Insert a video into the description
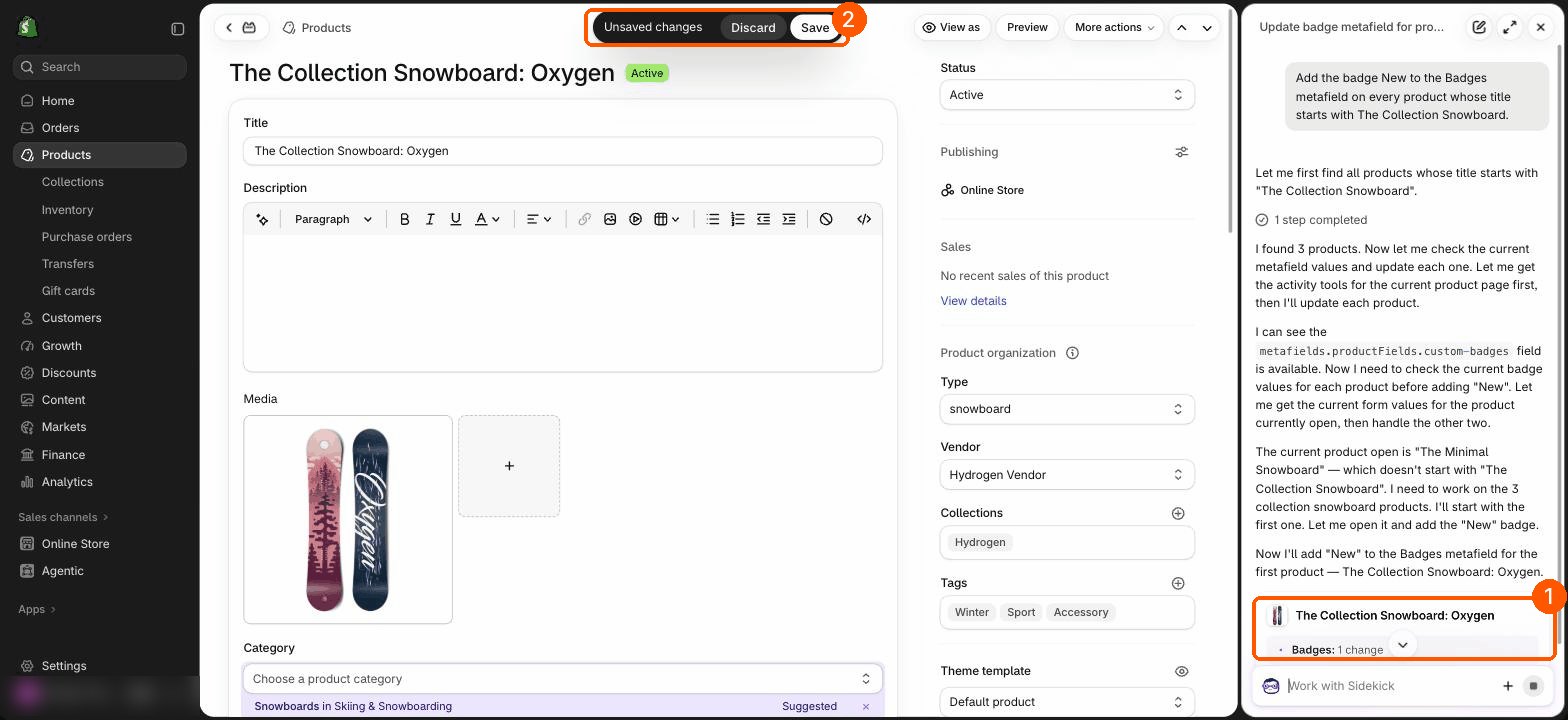The height and width of the screenshot is (720, 1568). (x=636, y=219)
